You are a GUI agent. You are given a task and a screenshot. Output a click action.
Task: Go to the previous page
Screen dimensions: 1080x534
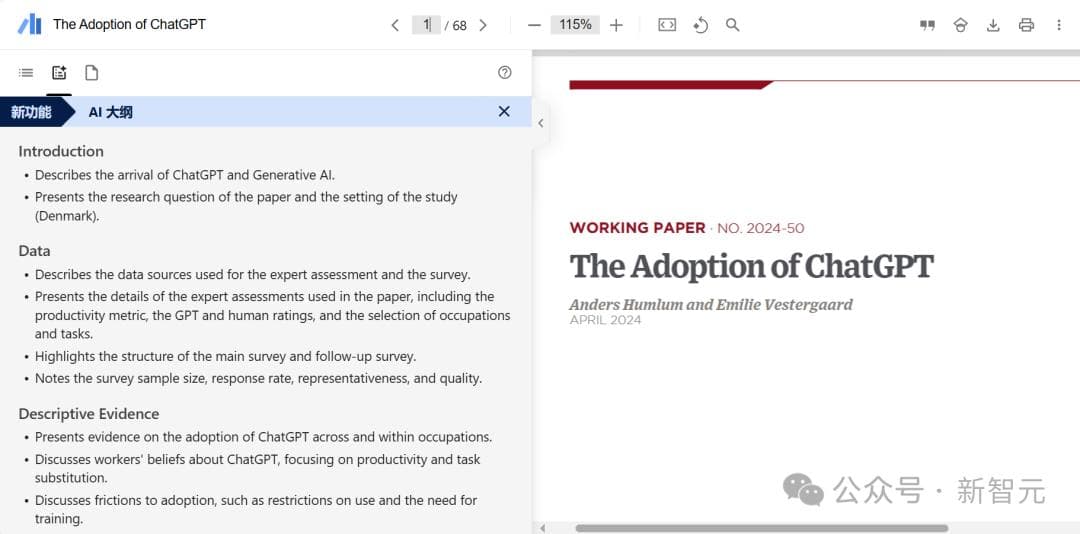(x=395, y=25)
